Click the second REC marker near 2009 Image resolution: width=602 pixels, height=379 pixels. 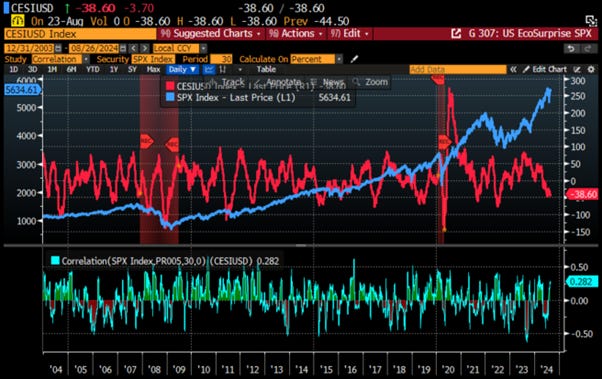(172, 144)
